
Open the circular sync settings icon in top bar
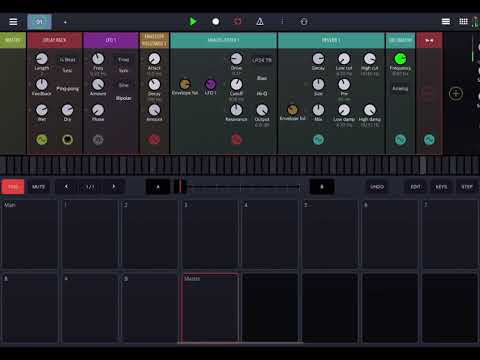[x=304, y=22]
